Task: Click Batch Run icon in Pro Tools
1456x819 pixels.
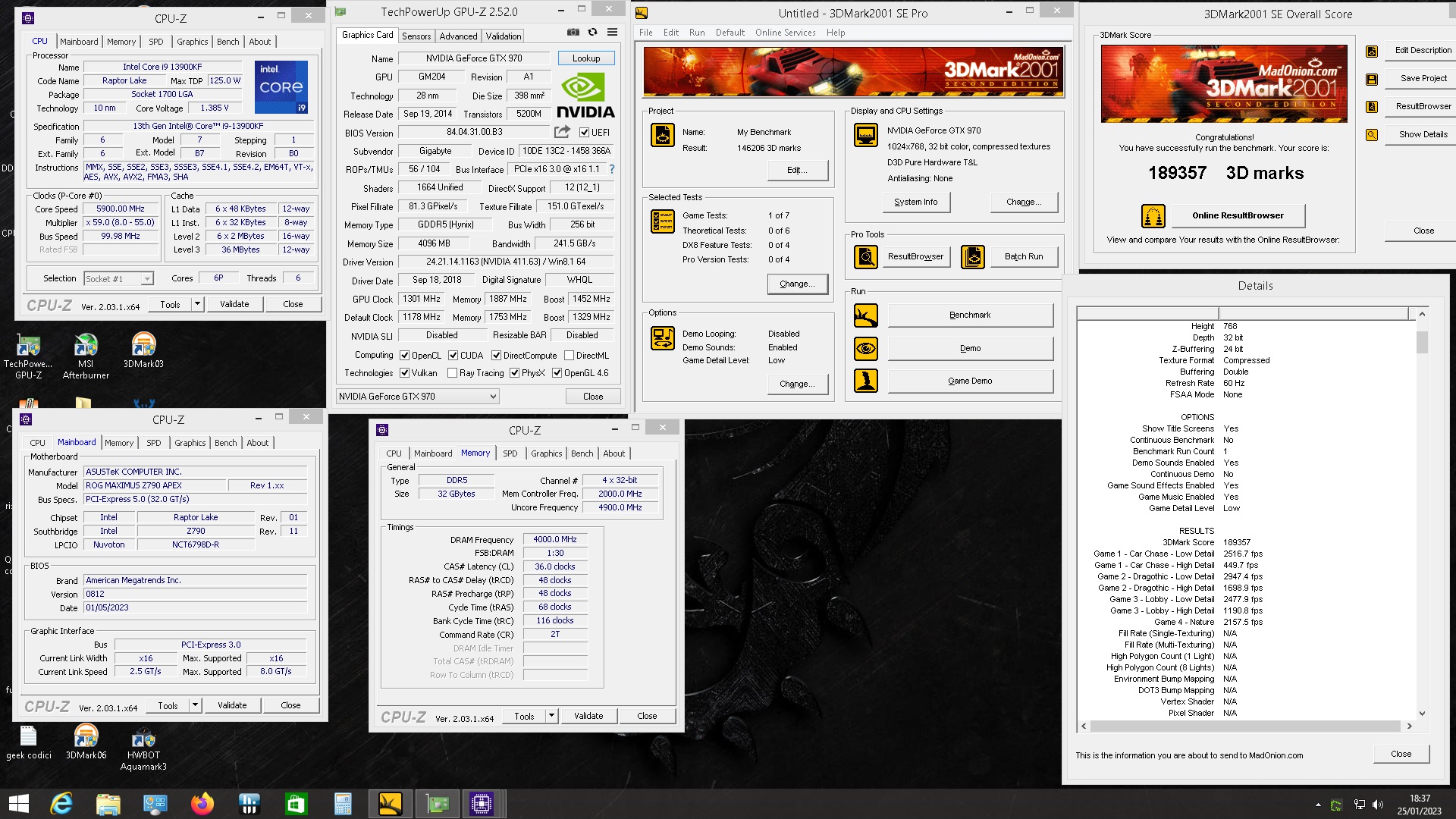Action: pyautogui.click(x=973, y=257)
